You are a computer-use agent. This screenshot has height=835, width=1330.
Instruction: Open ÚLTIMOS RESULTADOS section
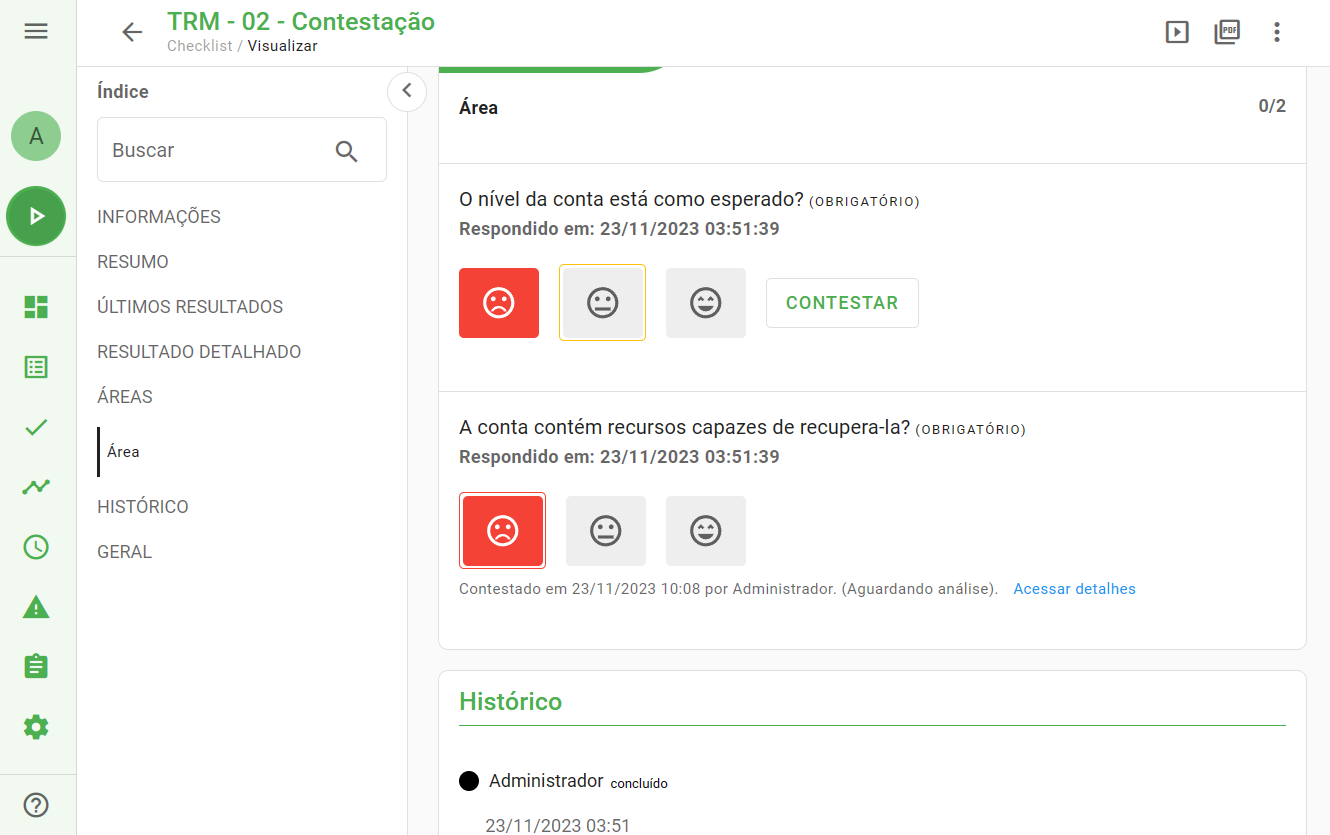(x=189, y=306)
